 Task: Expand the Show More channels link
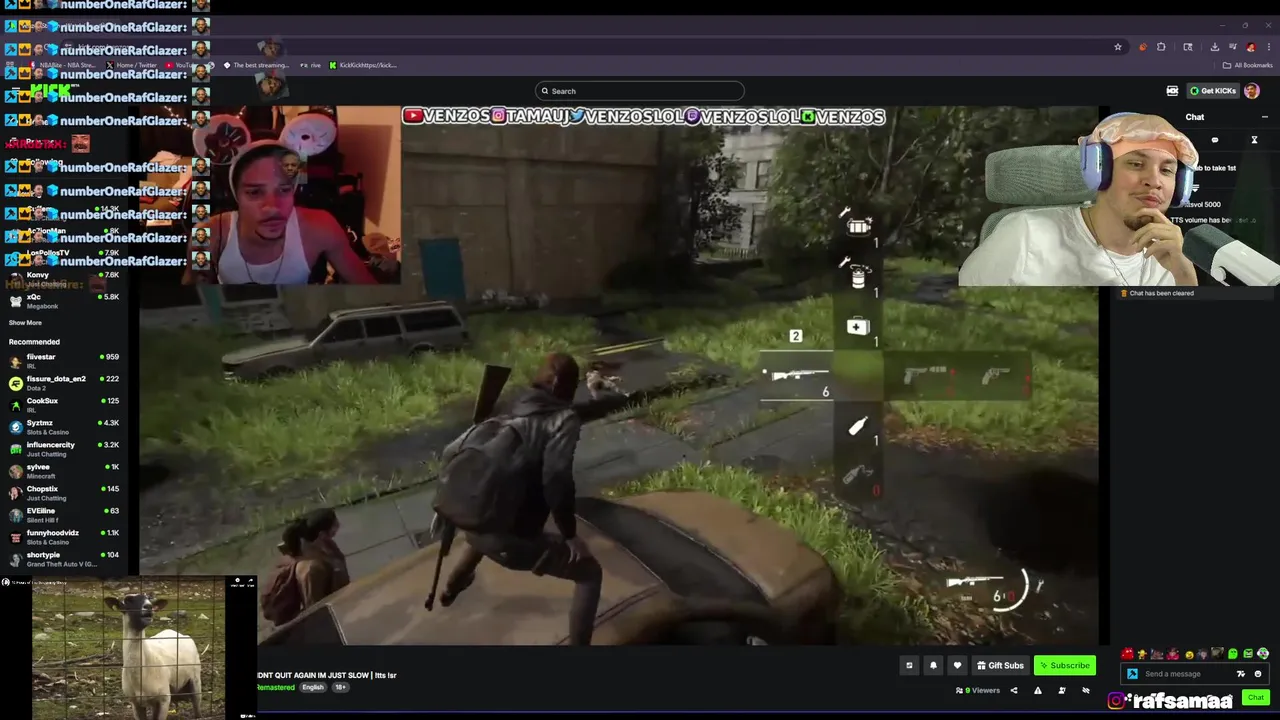click(x=26, y=323)
